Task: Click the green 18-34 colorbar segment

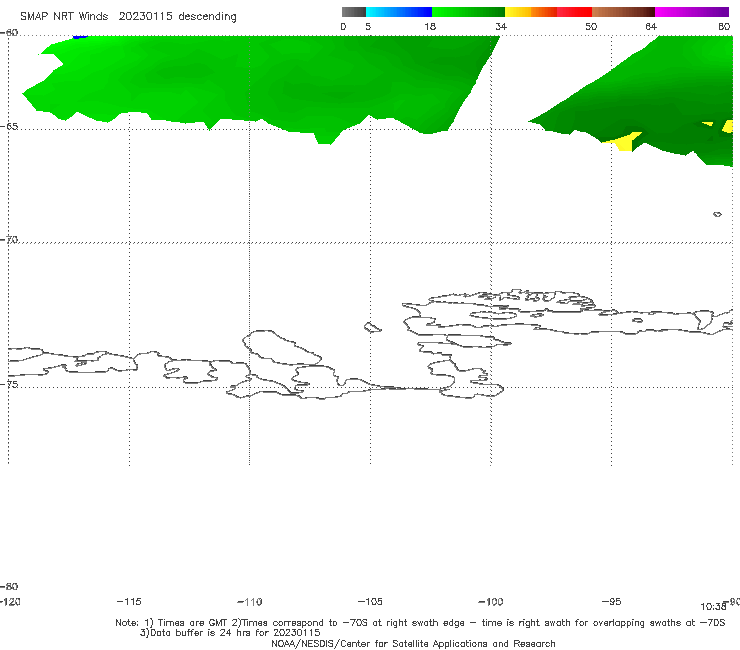Action: click(468, 12)
